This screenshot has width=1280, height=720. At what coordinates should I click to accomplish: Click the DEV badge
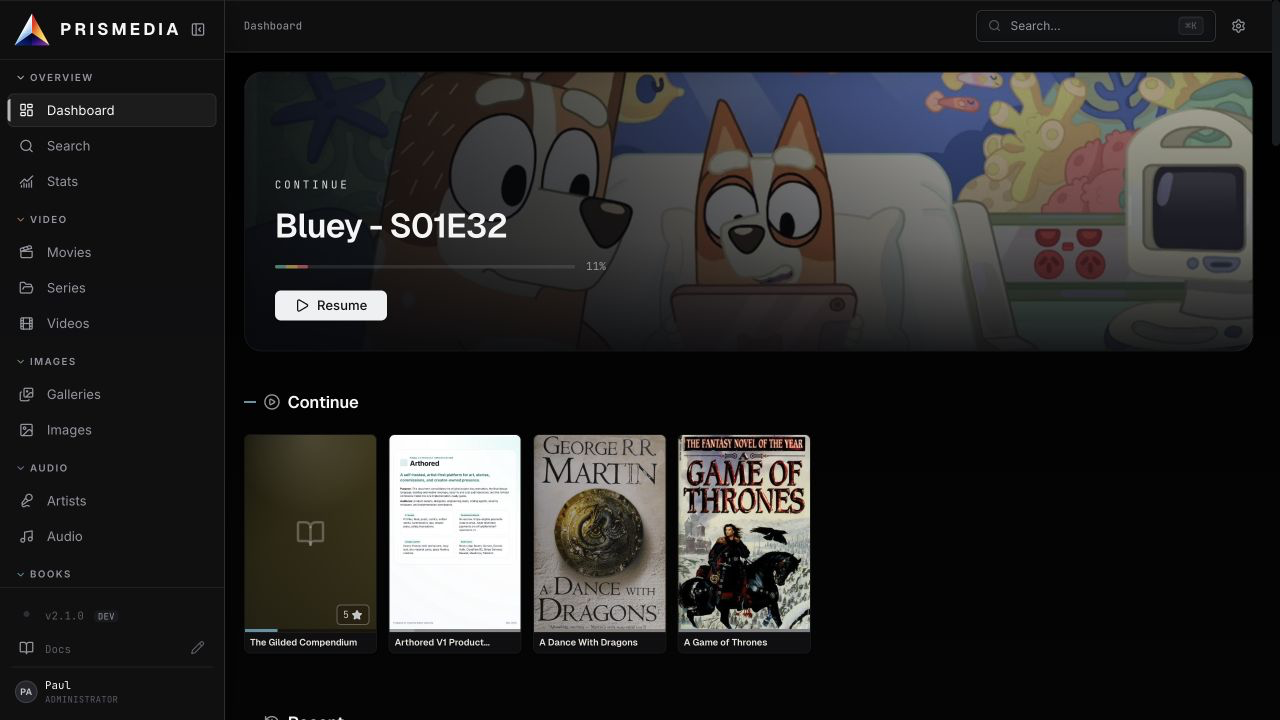(x=106, y=616)
